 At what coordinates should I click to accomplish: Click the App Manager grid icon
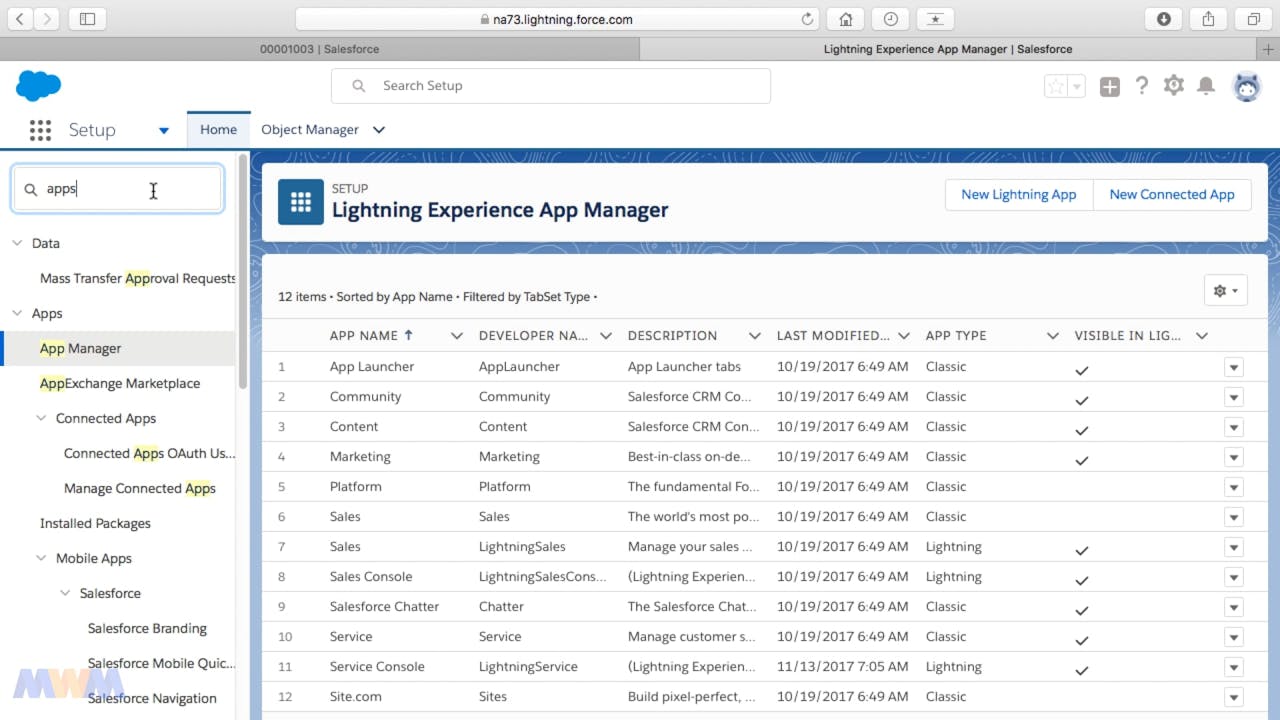(x=301, y=202)
